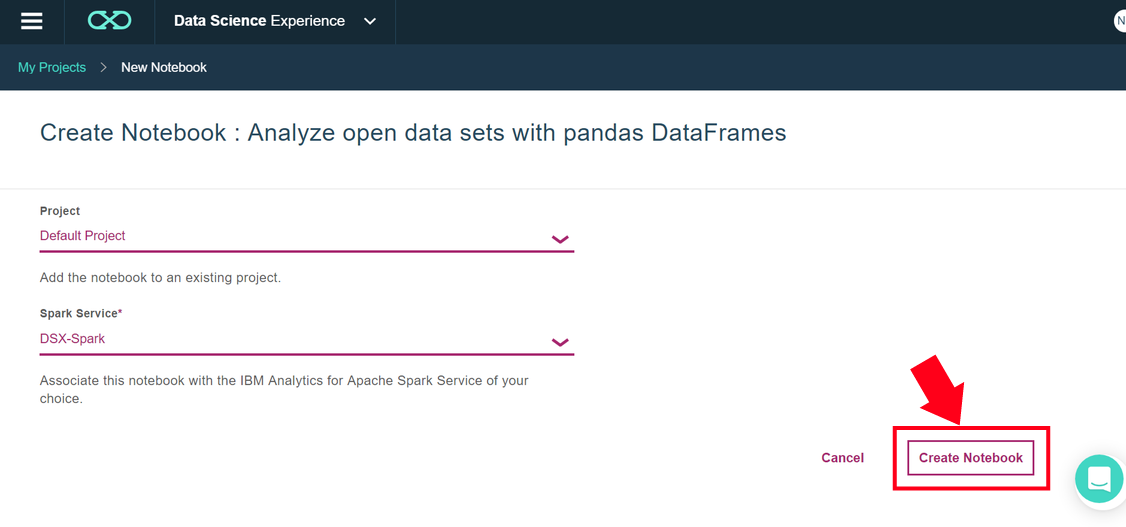Select the New Notebook breadcrumb item
Viewport: 1126px width, 527px height.
164,67
